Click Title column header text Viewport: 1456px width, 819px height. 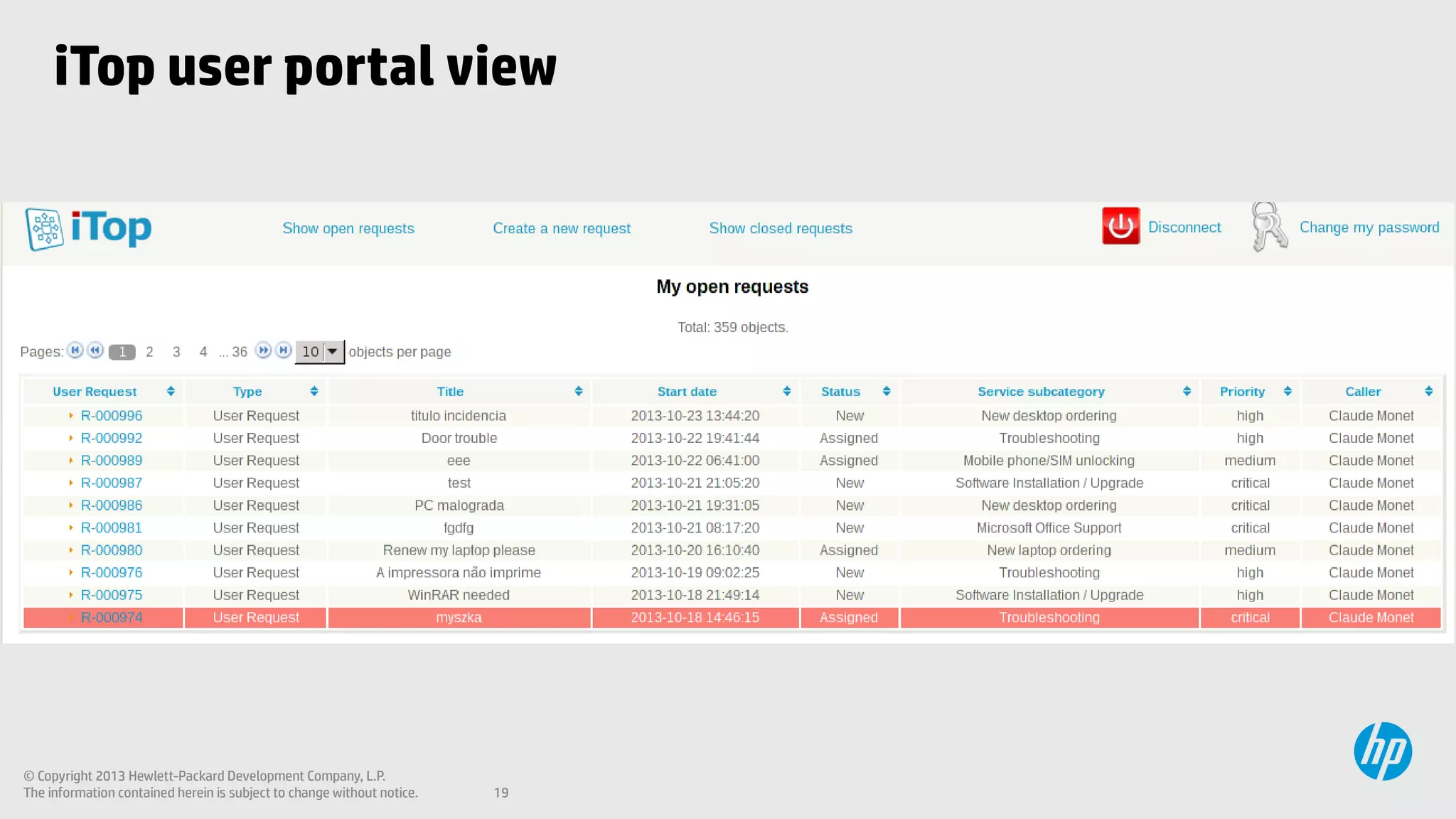[450, 392]
